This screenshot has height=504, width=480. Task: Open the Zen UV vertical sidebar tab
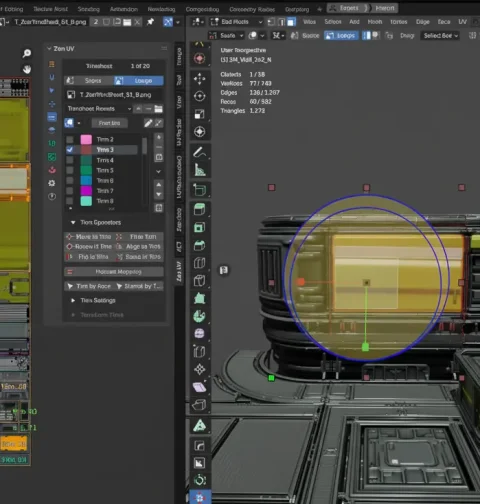click(x=179, y=271)
